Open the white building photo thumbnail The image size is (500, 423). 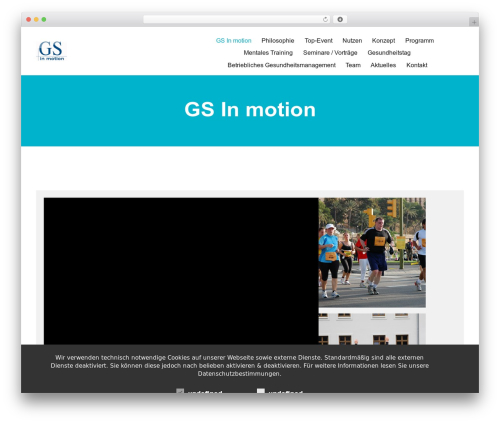point(372,329)
